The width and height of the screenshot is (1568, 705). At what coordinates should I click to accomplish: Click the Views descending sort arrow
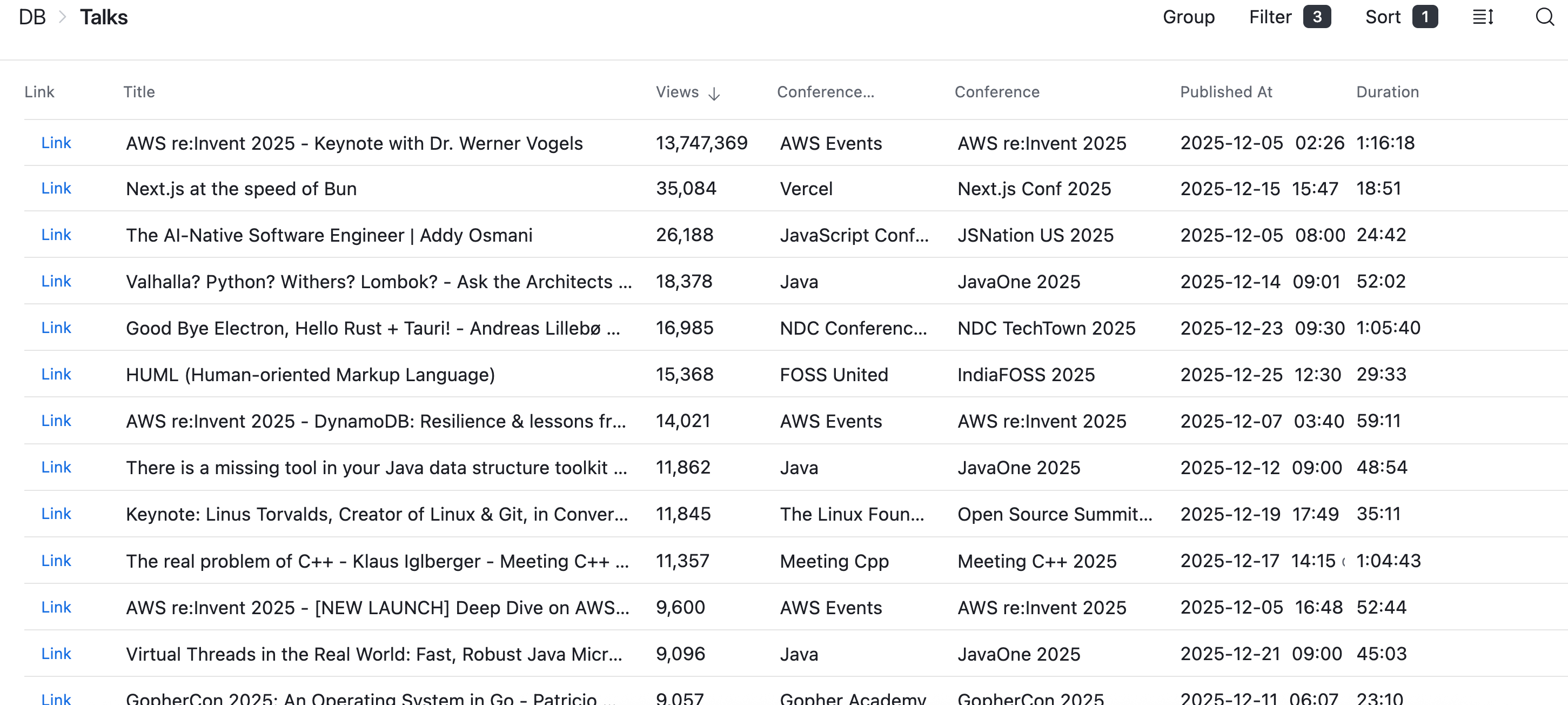[714, 93]
